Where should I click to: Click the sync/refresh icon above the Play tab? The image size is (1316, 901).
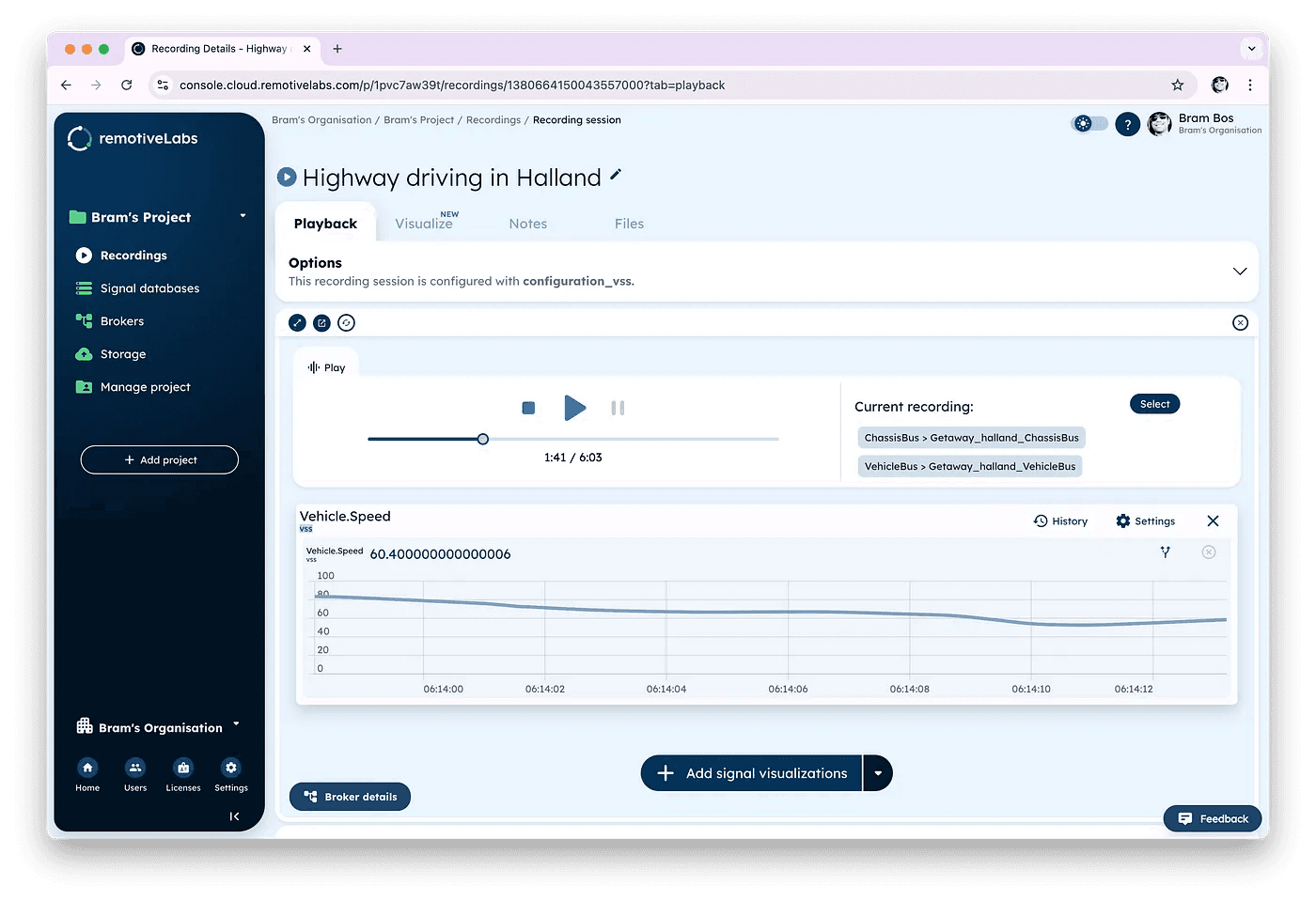click(346, 322)
